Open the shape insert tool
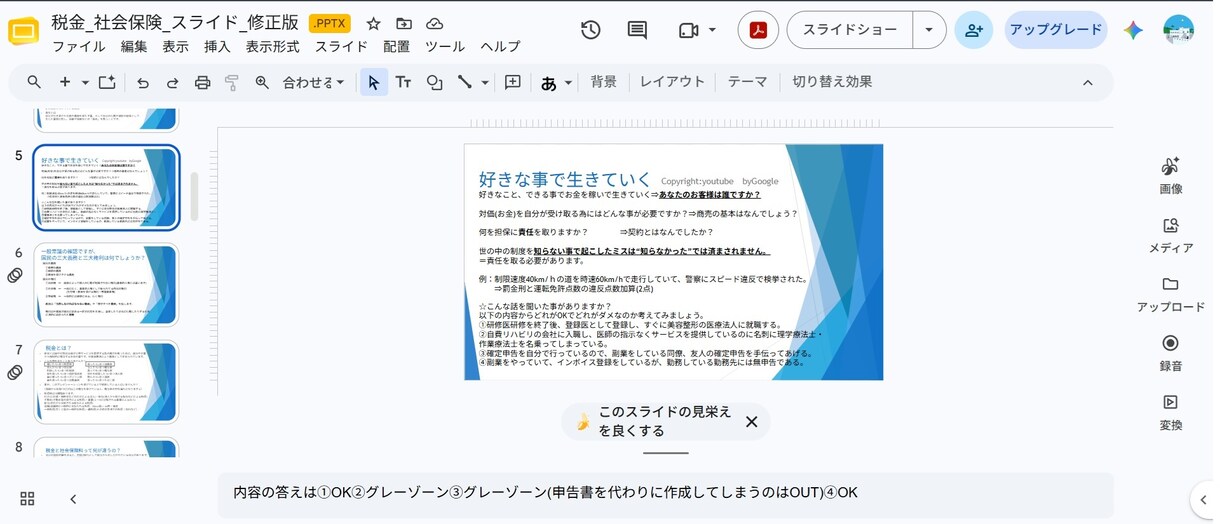Image resolution: width=1220 pixels, height=524 pixels. [435, 82]
